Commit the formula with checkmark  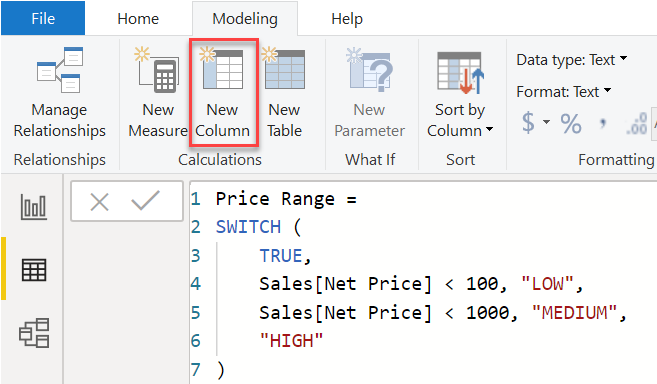145,200
